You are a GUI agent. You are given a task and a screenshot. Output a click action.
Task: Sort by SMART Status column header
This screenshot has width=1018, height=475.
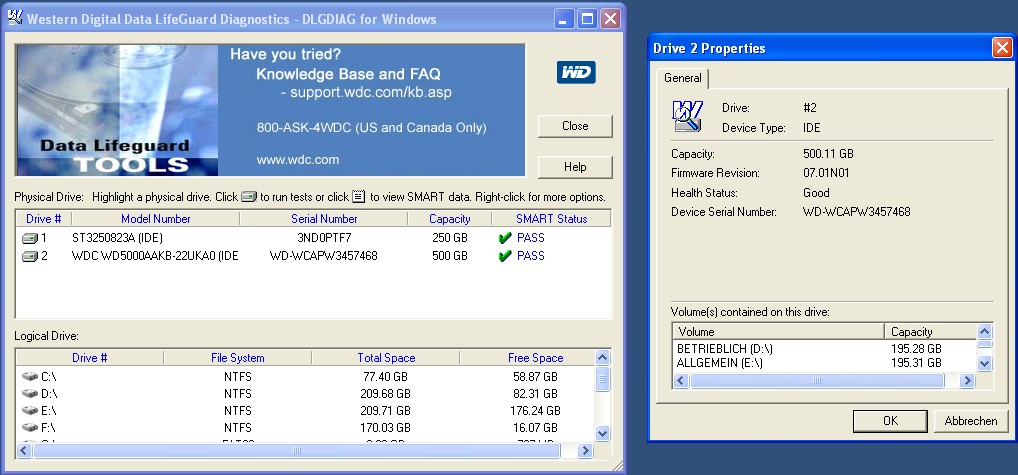(x=551, y=219)
